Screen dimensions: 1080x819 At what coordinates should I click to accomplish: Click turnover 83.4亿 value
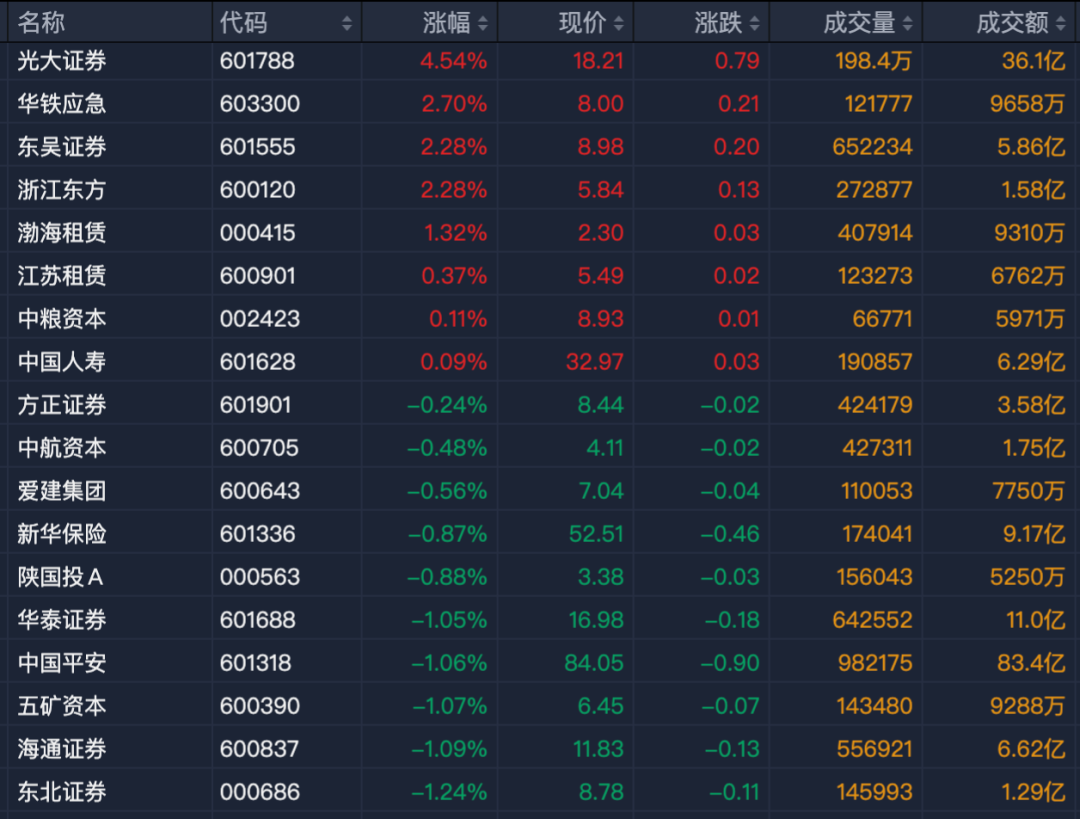click(x=1031, y=663)
